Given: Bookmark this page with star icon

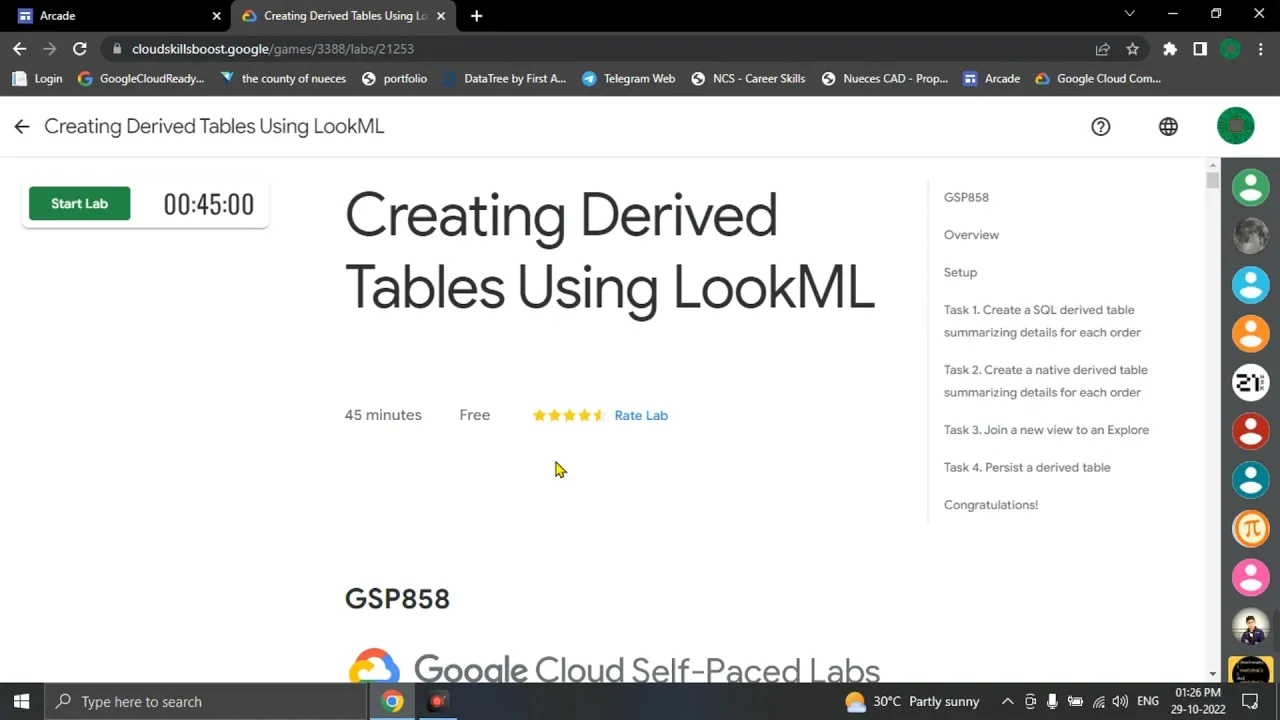Looking at the screenshot, I should click(x=1133, y=48).
